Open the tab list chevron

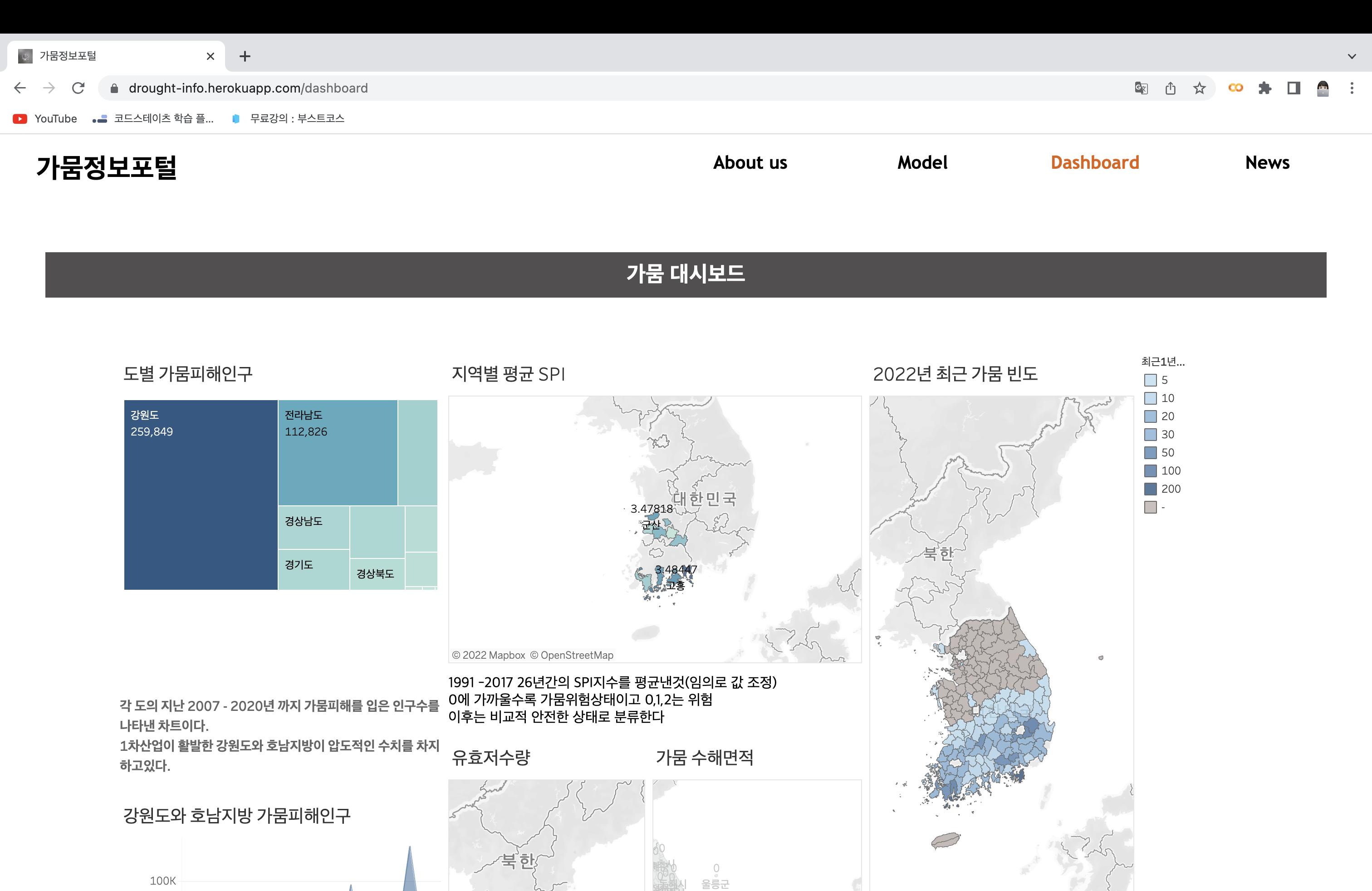point(1352,55)
